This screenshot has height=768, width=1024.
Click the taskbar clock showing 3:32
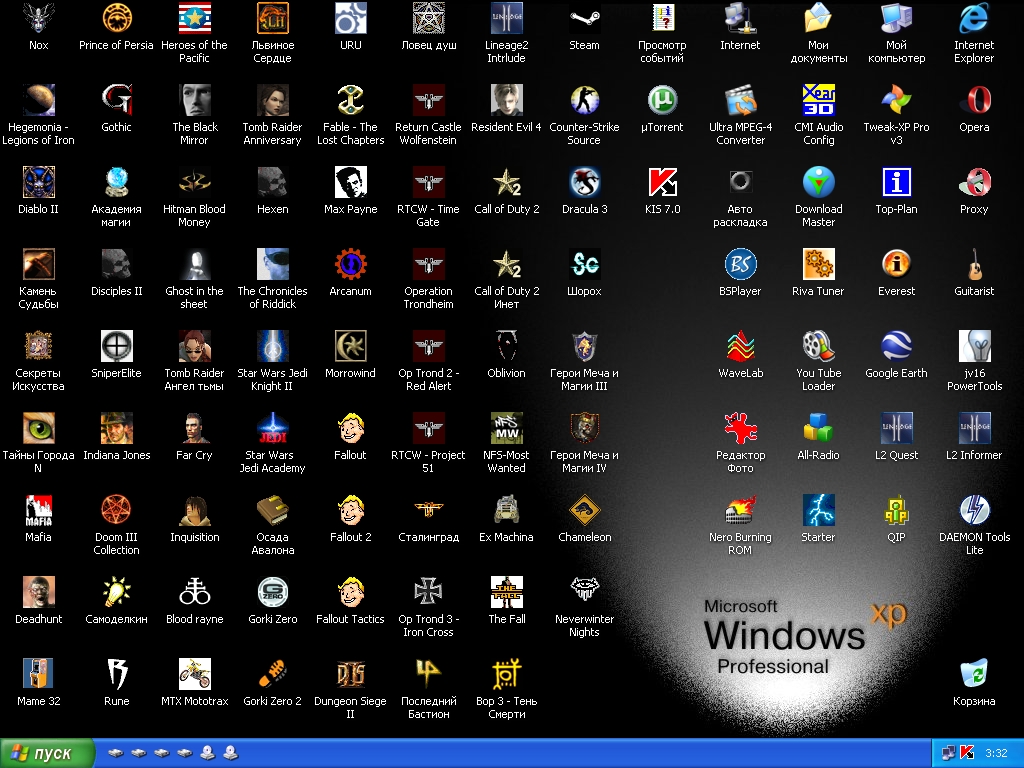point(996,753)
